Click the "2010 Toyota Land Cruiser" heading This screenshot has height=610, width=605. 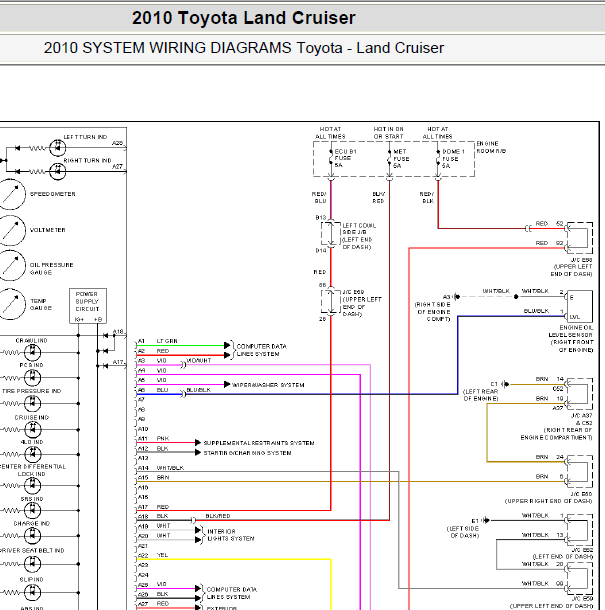[x=244, y=18]
